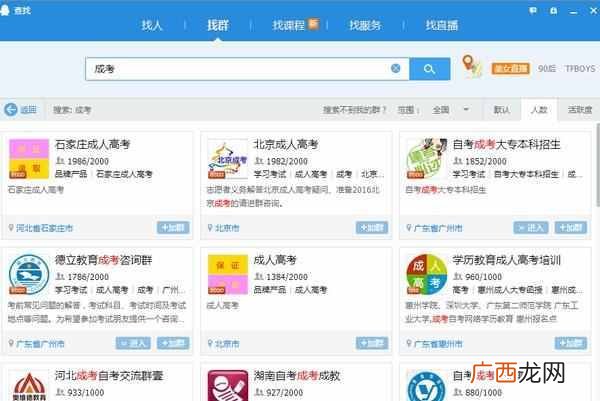Open the 河北成考自考交流群 avatar
600x401 pixels.
click(x=29, y=385)
